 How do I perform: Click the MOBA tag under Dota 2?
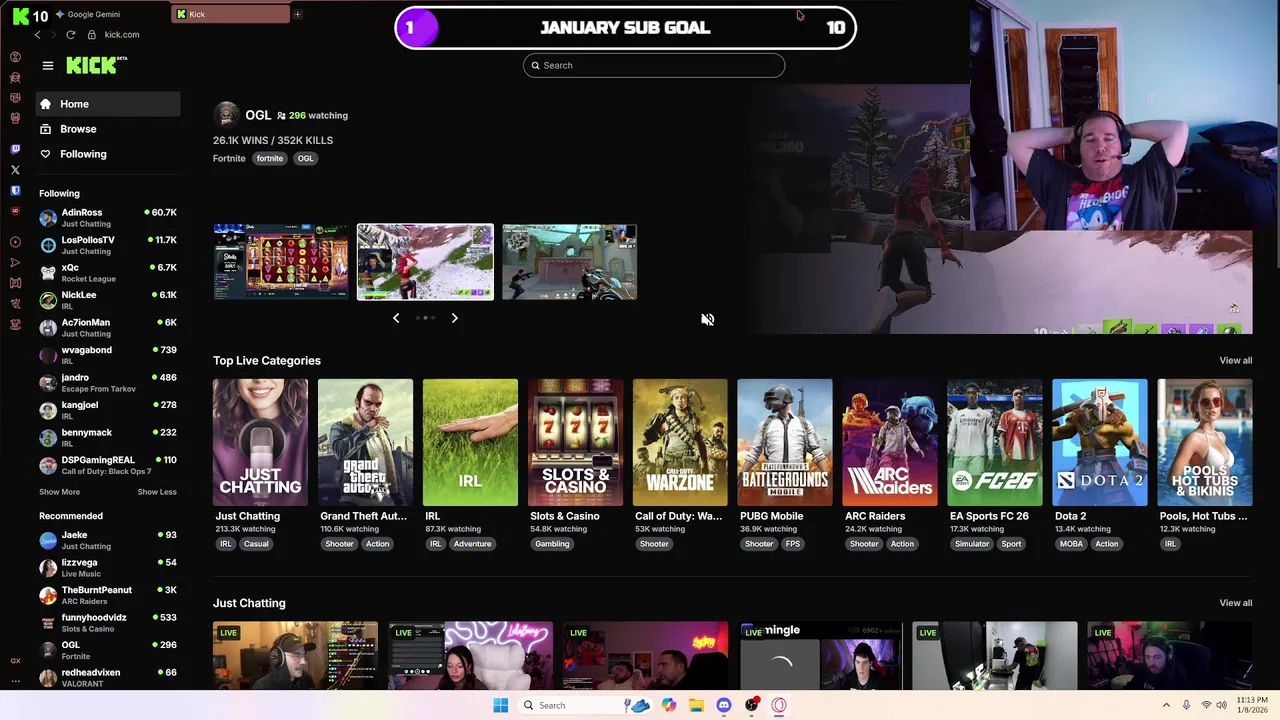click(x=1071, y=544)
